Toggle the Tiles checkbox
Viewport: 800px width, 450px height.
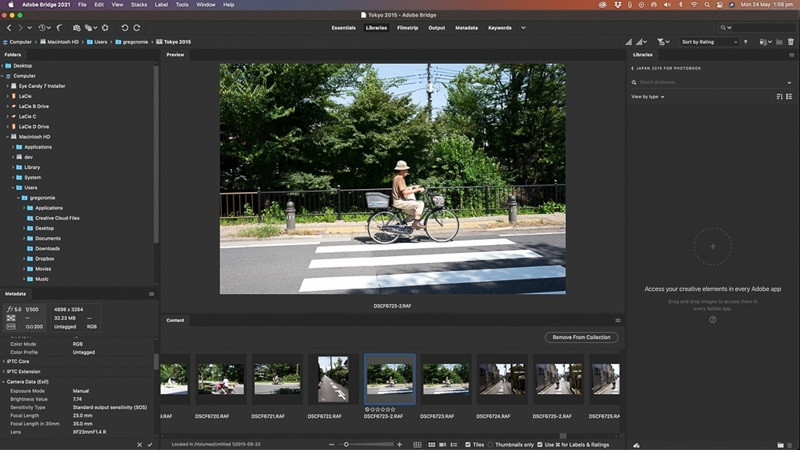468,445
